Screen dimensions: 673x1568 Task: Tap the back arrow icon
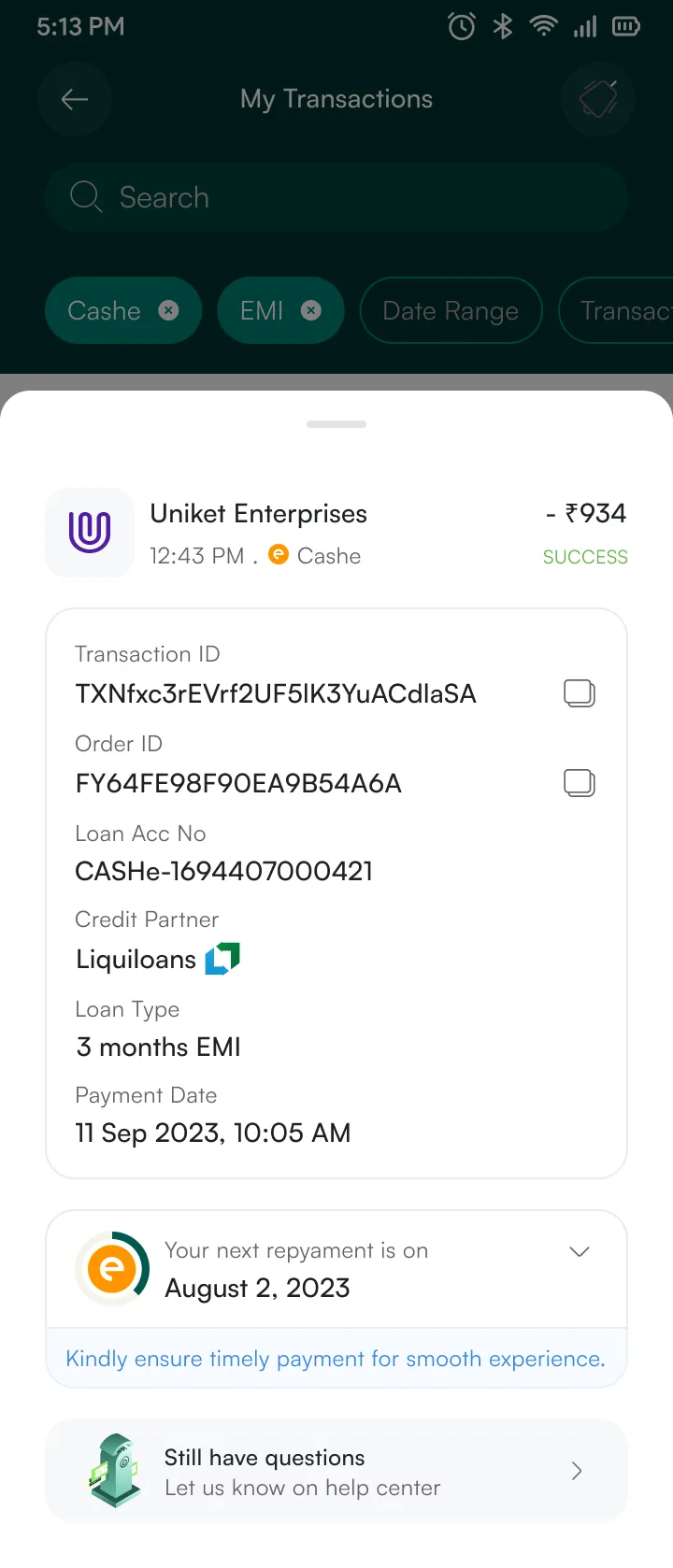(75, 99)
